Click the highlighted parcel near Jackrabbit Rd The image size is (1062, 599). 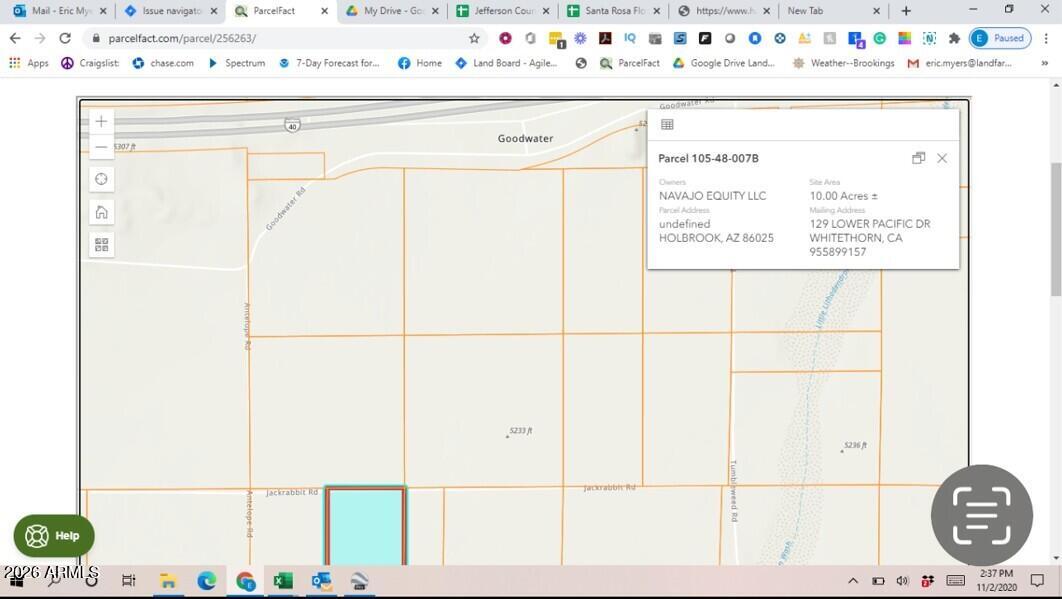tap(365, 525)
